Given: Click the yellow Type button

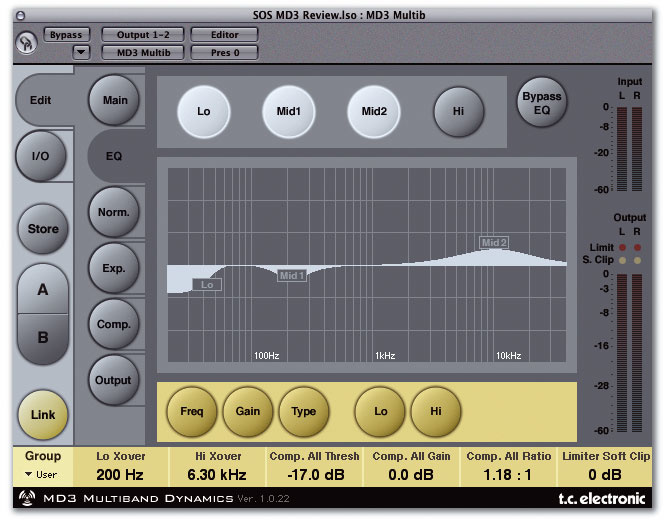Looking at the screenshot, I should (x=304, y=411).
